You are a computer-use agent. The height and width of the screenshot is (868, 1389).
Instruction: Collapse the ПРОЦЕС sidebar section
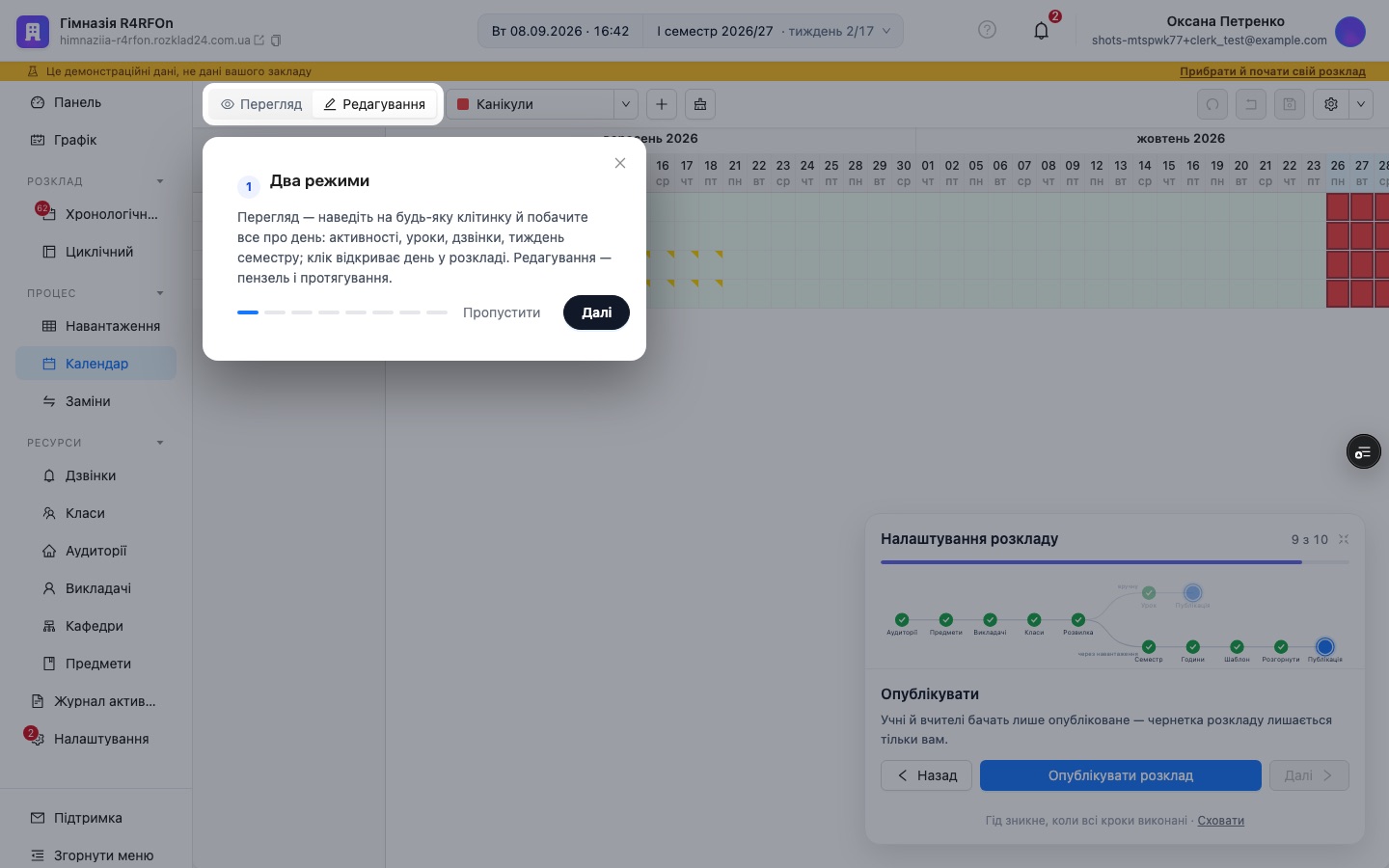tap(160, 293)
